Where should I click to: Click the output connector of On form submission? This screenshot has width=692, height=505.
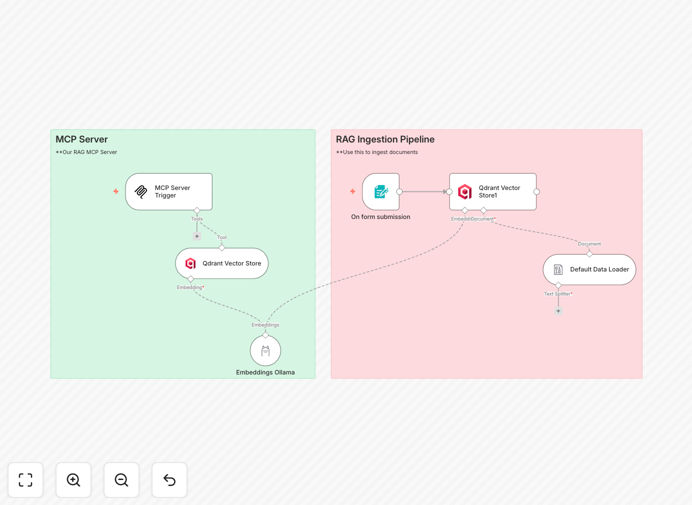pyautogui.click(x=399, y=192)
